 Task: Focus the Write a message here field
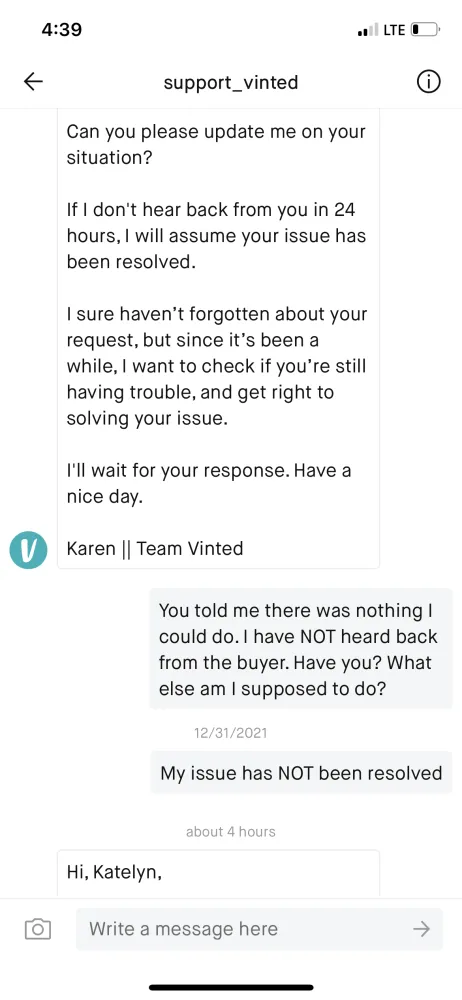(x=259, y=929)
